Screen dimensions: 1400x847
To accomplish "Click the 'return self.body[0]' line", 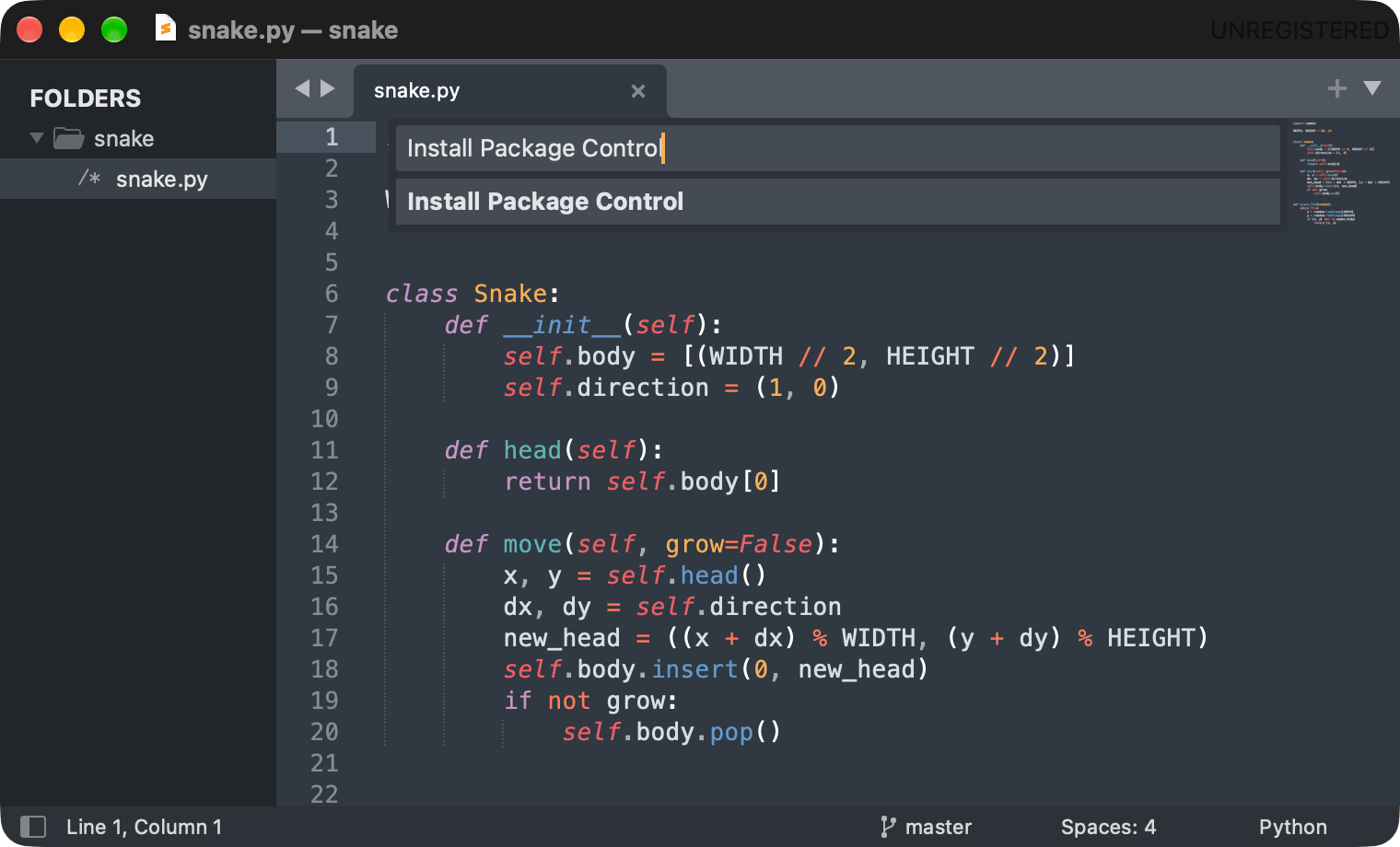I will coord(642,482).
